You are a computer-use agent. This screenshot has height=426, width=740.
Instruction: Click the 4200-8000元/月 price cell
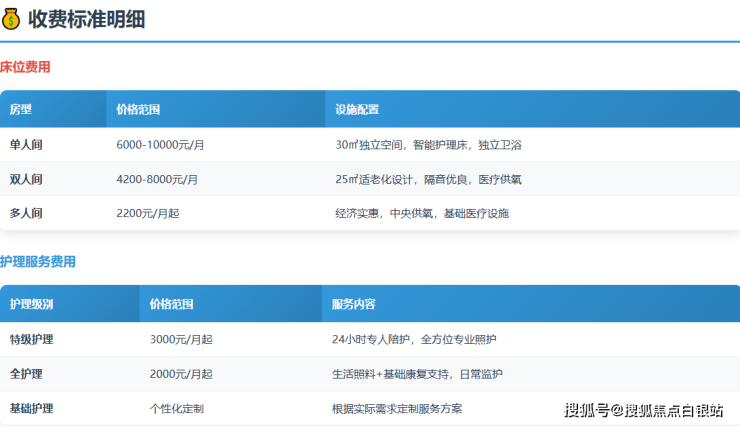coord(157,179)
